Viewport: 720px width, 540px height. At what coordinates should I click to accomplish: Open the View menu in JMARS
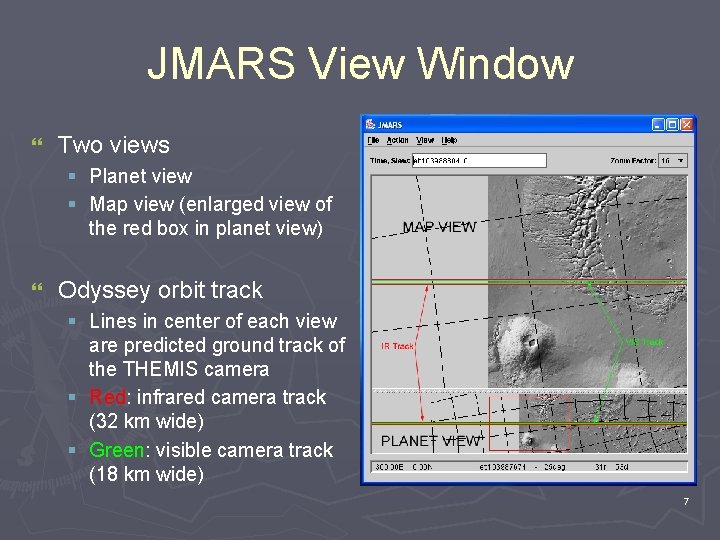click(425, 140)
